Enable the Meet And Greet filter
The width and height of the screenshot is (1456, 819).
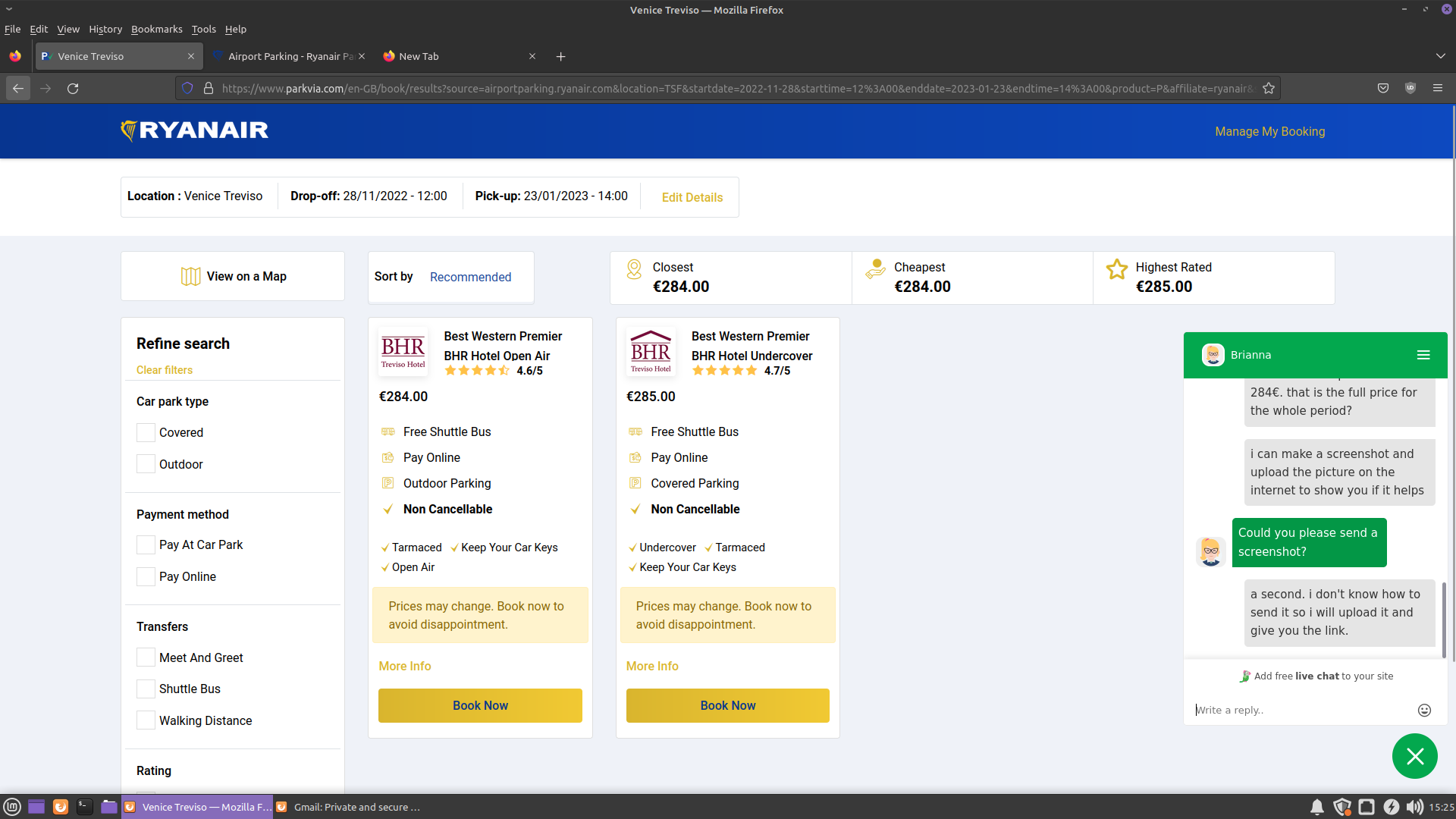pyautogui.click(x=146, y=657)
